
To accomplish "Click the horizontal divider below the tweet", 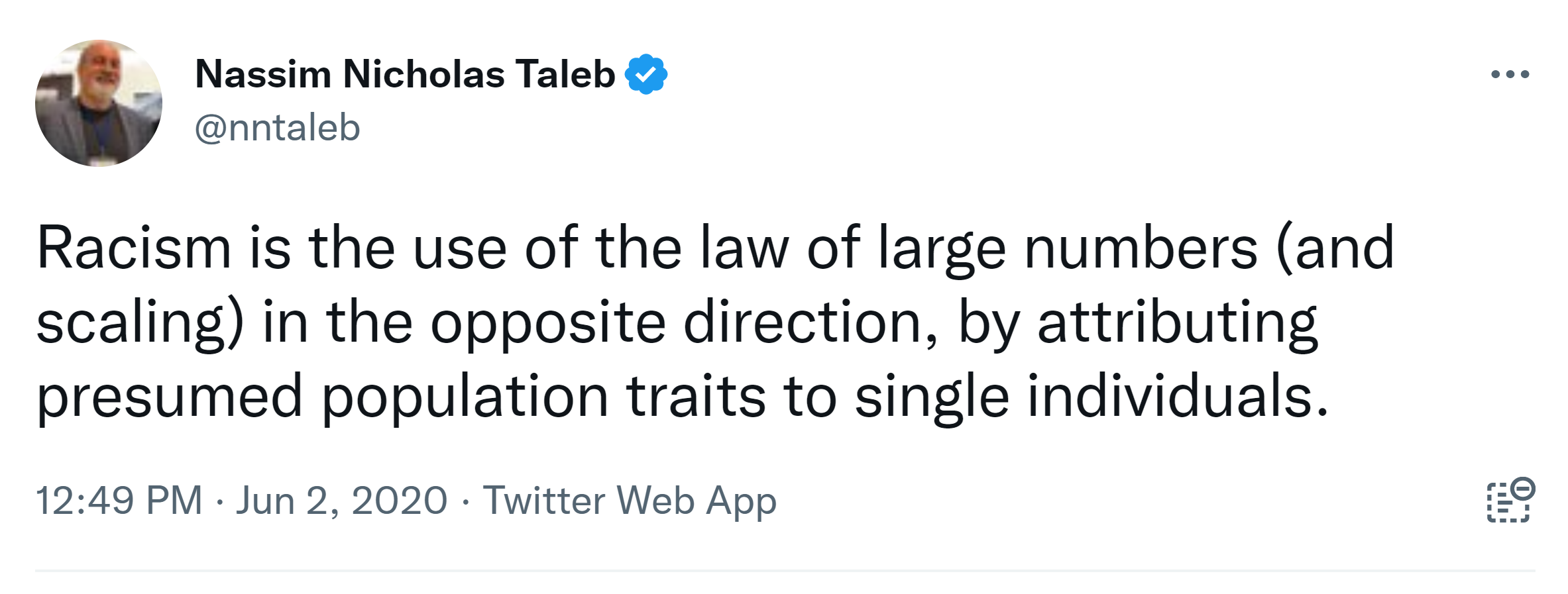I will [785, 570].
